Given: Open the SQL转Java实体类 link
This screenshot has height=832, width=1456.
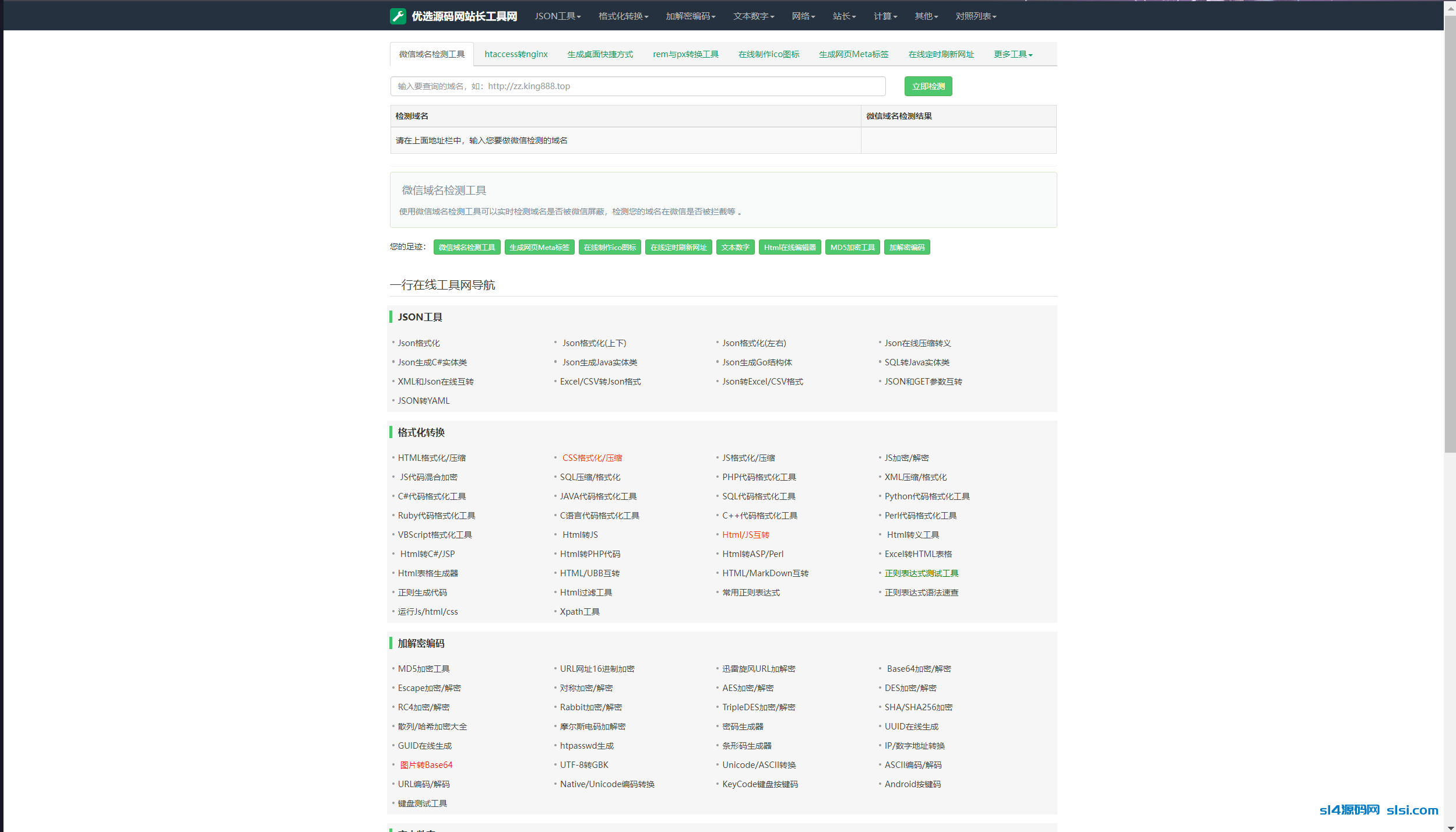Looking at the screenshot, I should point(917,362).
